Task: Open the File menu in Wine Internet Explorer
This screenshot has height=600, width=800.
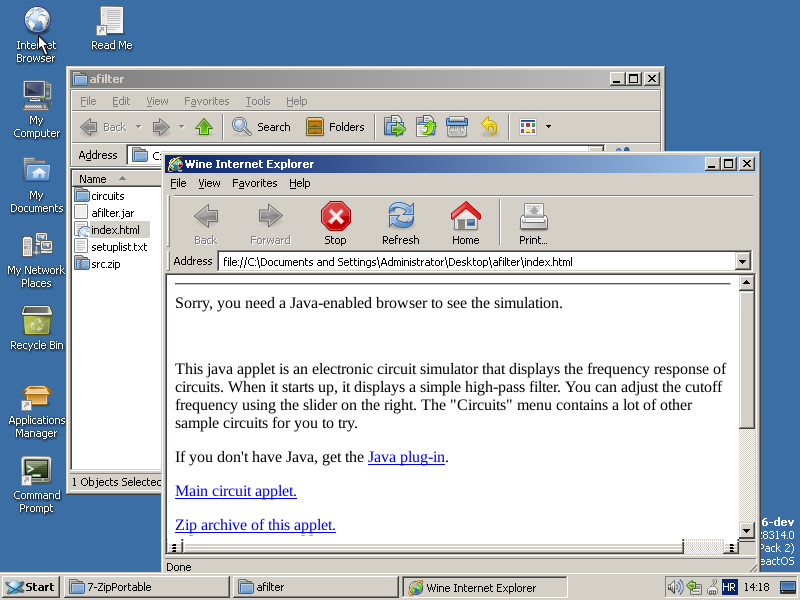Action: (178, 183)
